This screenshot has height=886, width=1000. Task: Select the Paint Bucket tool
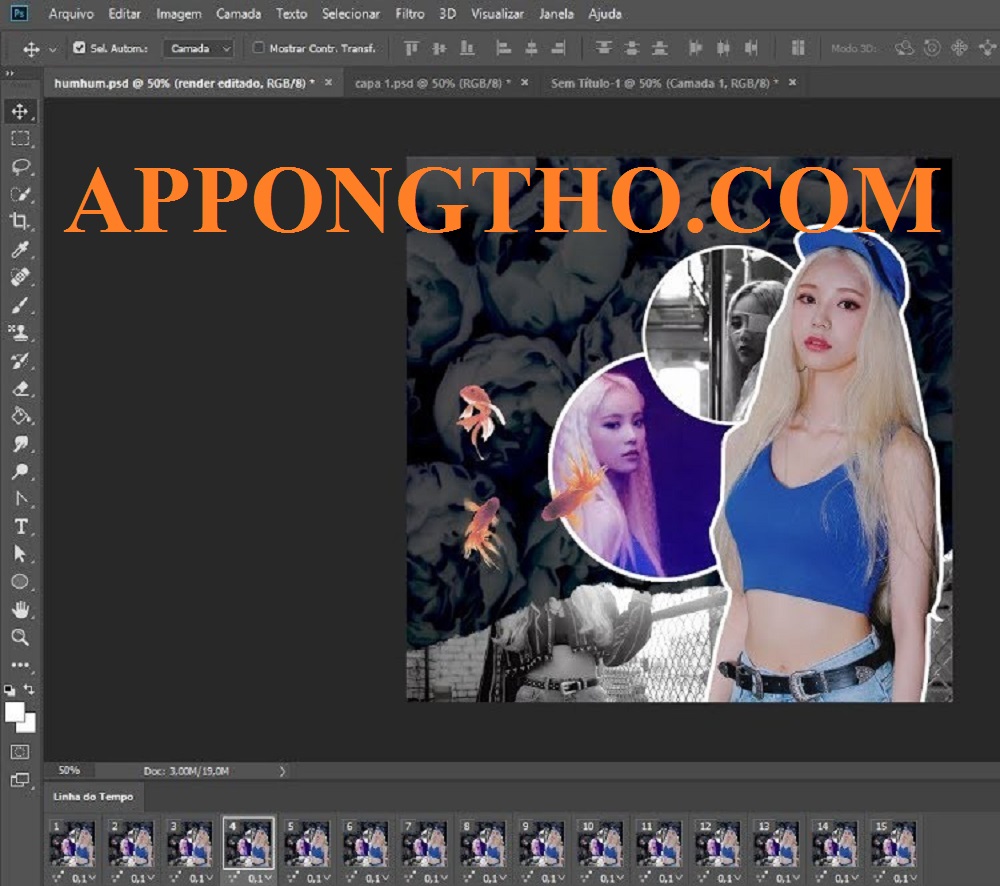pos(20,417)
